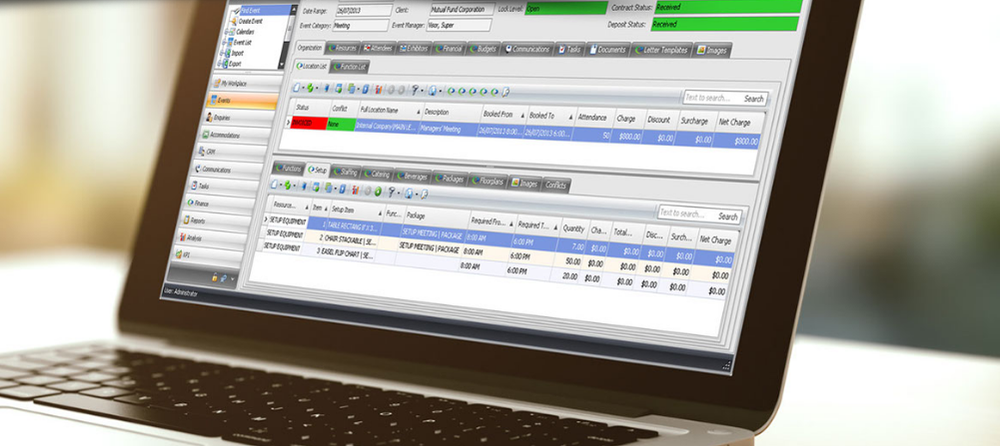1000x446 pixels.
Task: Click Search button in the location list
Action: click(x=754, y=99)
